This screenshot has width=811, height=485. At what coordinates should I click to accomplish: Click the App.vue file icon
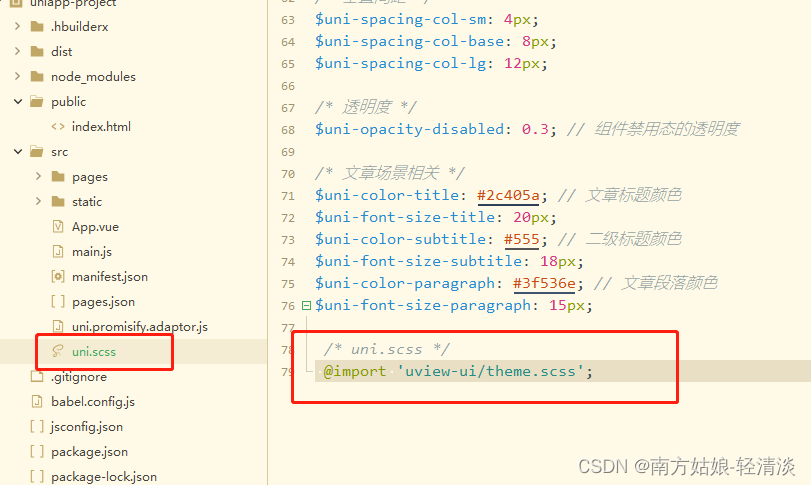pyautogui.click(x=58, y=226)
